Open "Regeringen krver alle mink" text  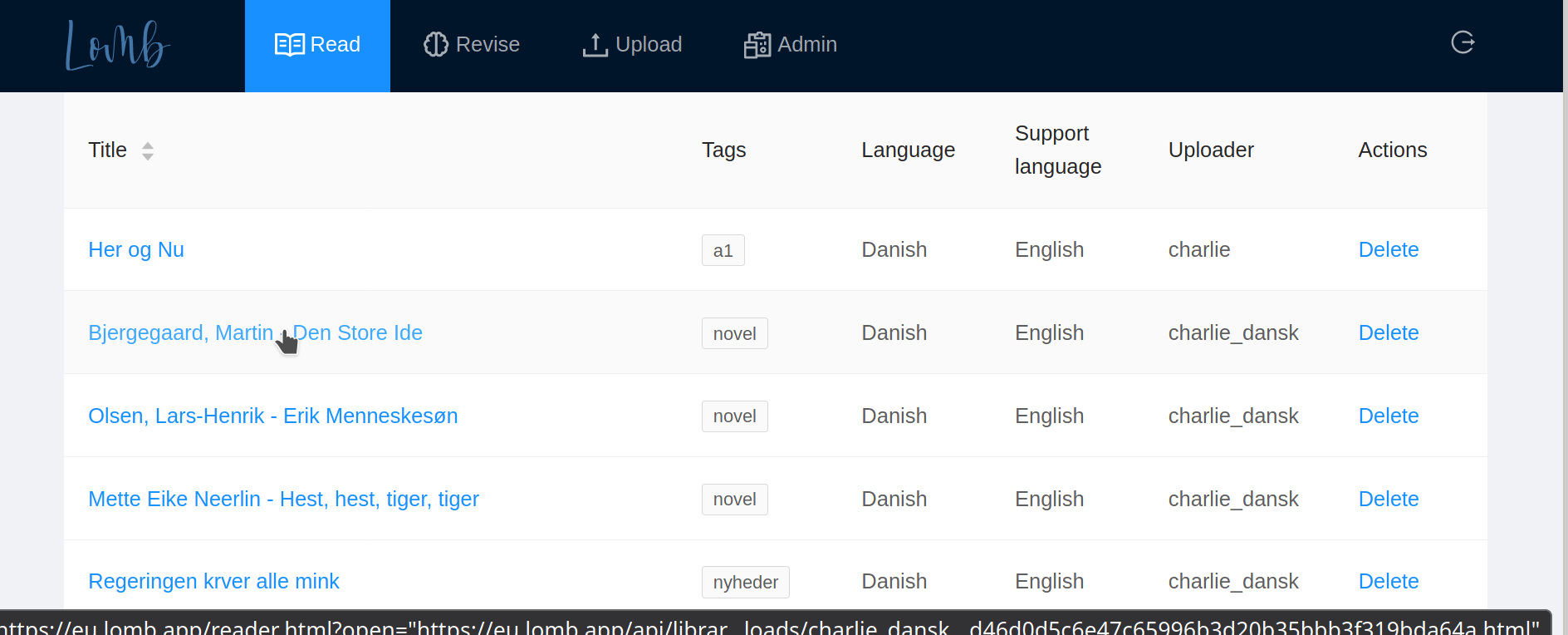(x=213, y=581)
